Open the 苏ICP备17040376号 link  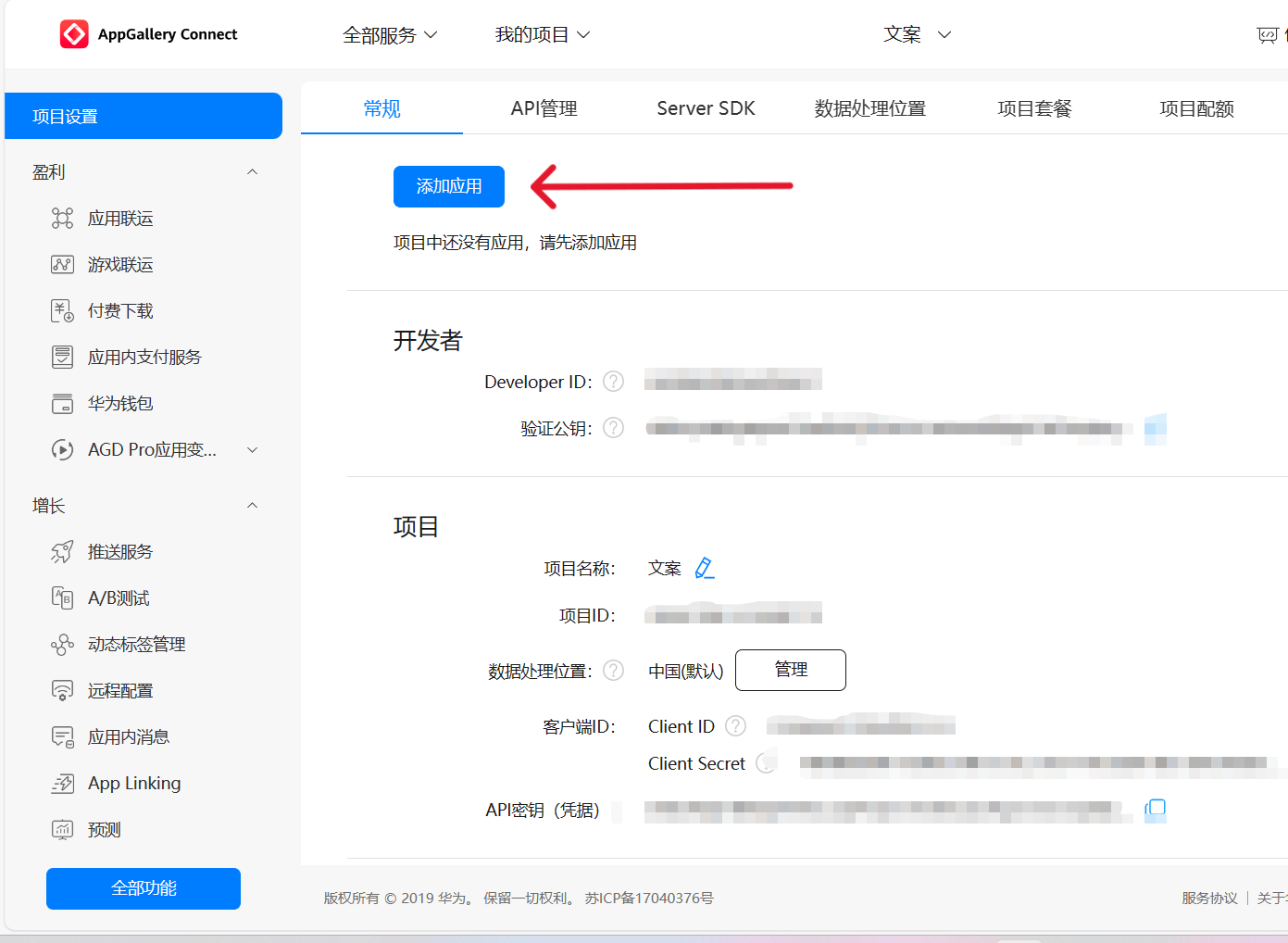coord(649,898)
